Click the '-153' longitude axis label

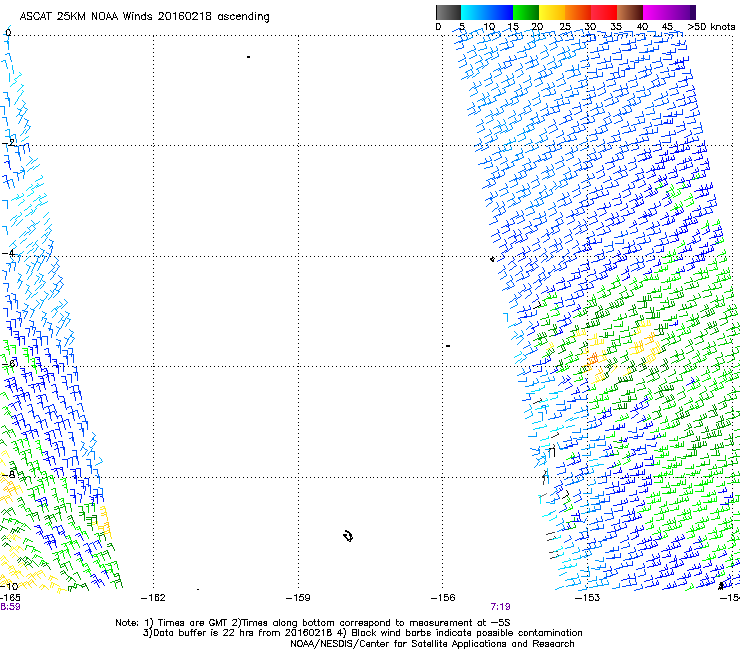pos(588,598)
